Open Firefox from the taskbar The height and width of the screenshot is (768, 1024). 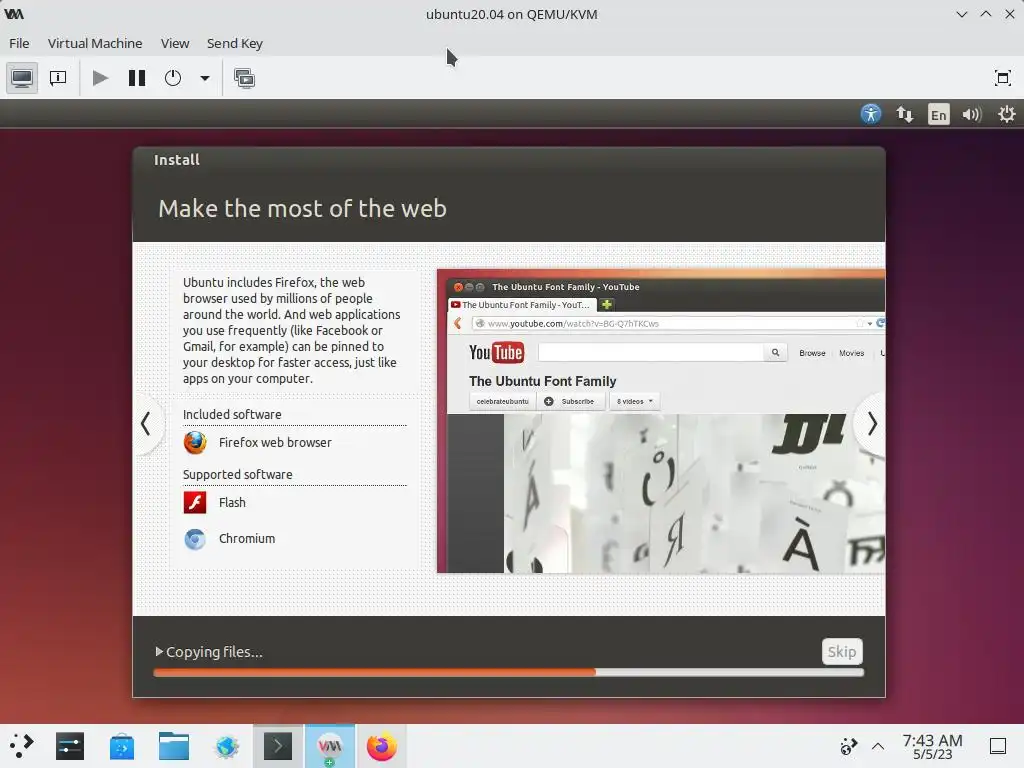381,746
